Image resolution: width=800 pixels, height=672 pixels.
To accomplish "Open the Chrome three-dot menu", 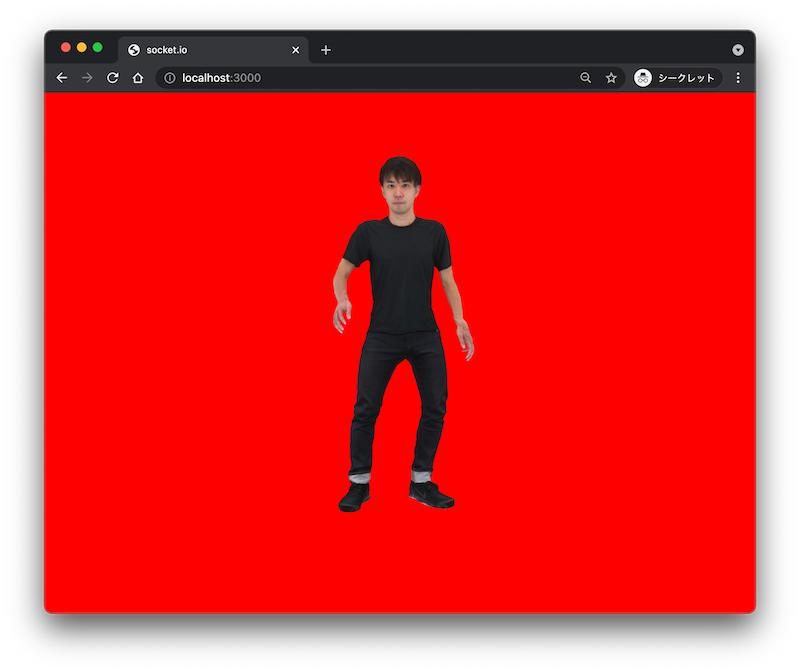I will [738, 78].
